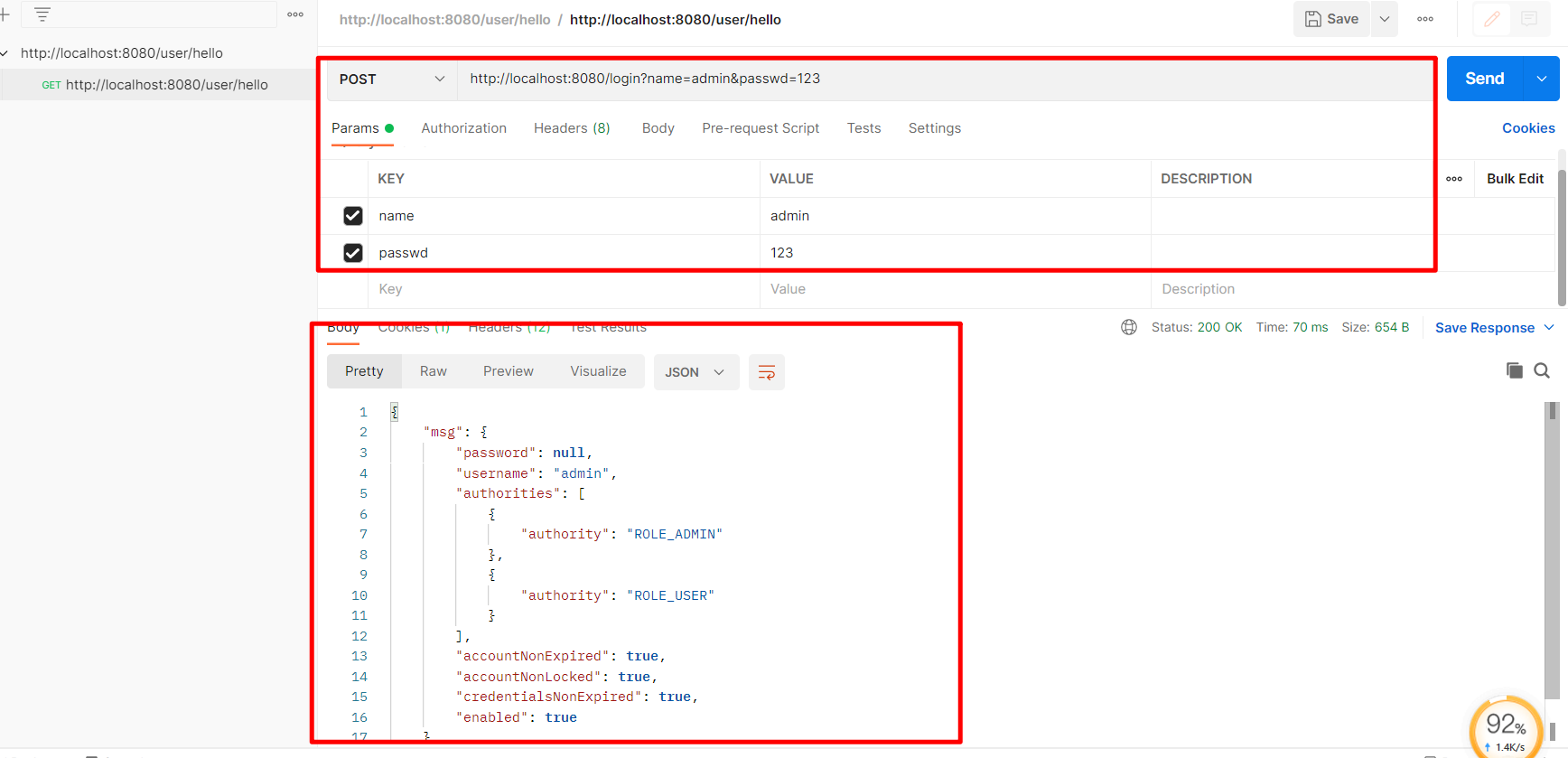
Task: Open the sidebar filter icon
Action: (42, 14)
